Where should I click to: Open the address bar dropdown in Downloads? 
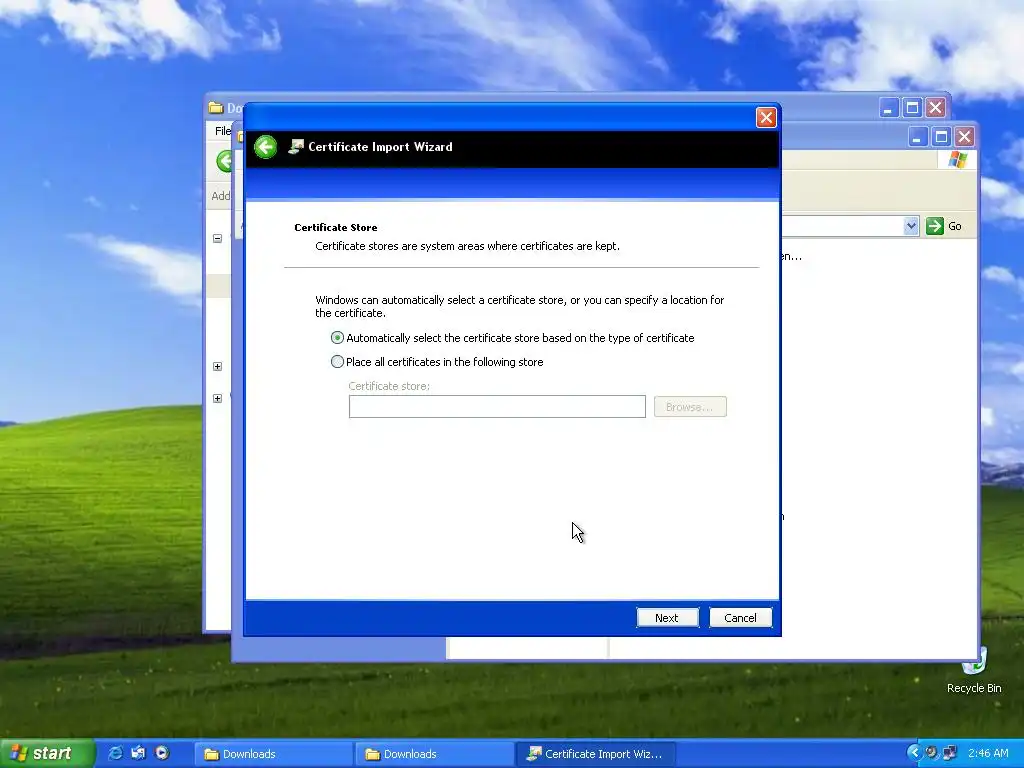coord(911,226)
